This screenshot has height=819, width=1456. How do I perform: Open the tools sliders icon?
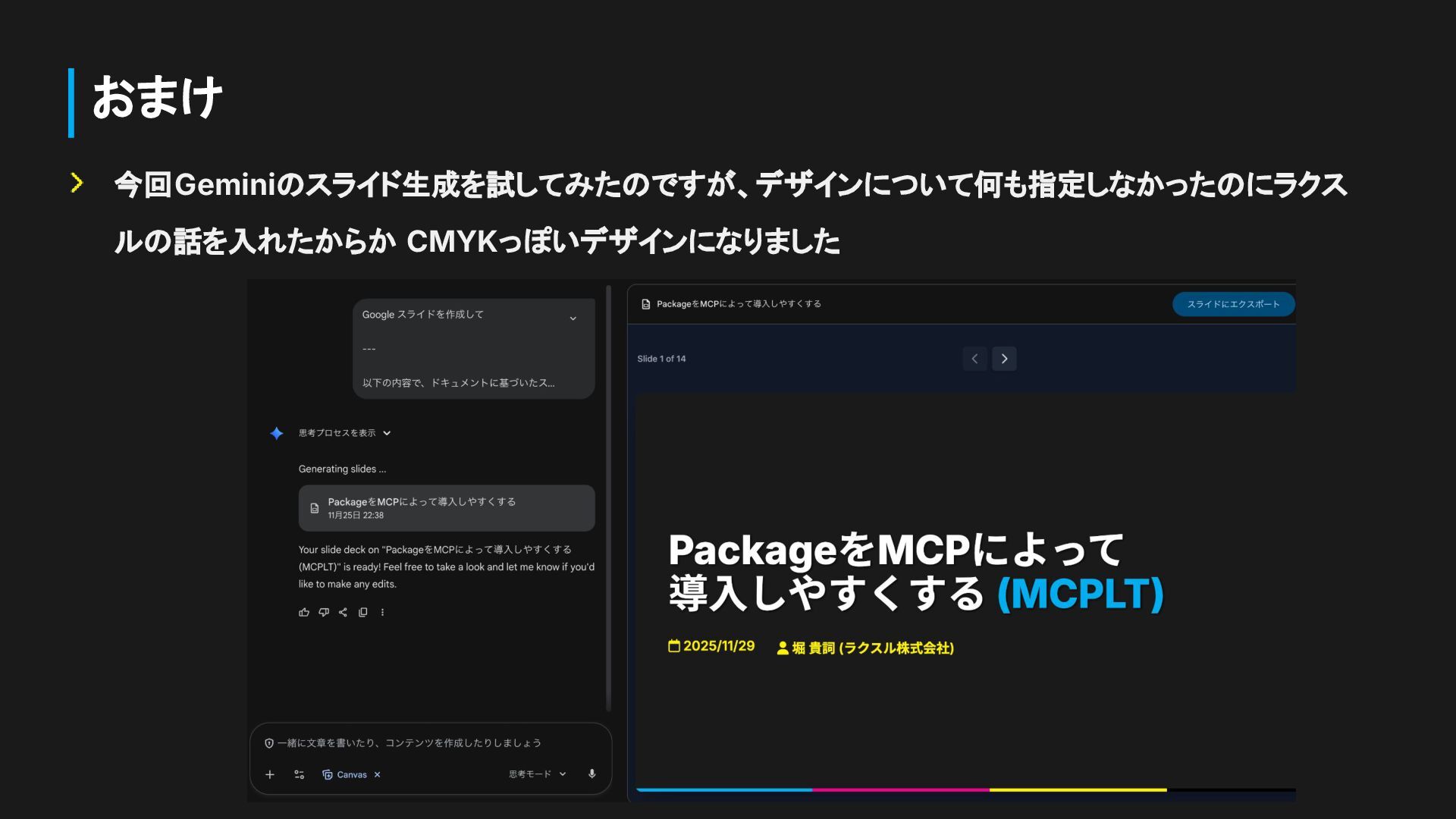pyautogui.click(x=299, y=774)
